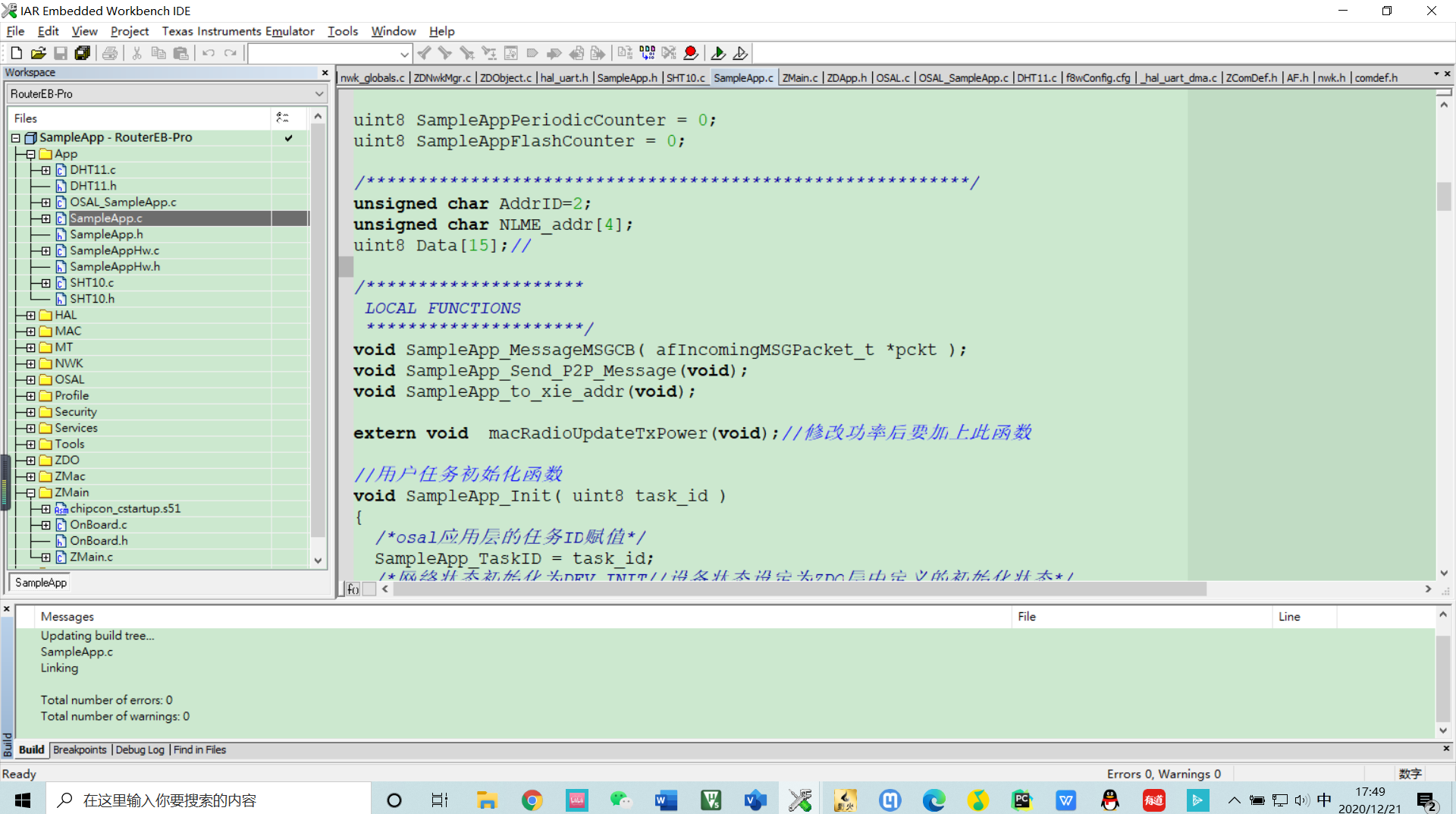This screenshot has width=1456, height=814.
Task: Paste clipboard with the Paste icon
Action: (180, 53)
